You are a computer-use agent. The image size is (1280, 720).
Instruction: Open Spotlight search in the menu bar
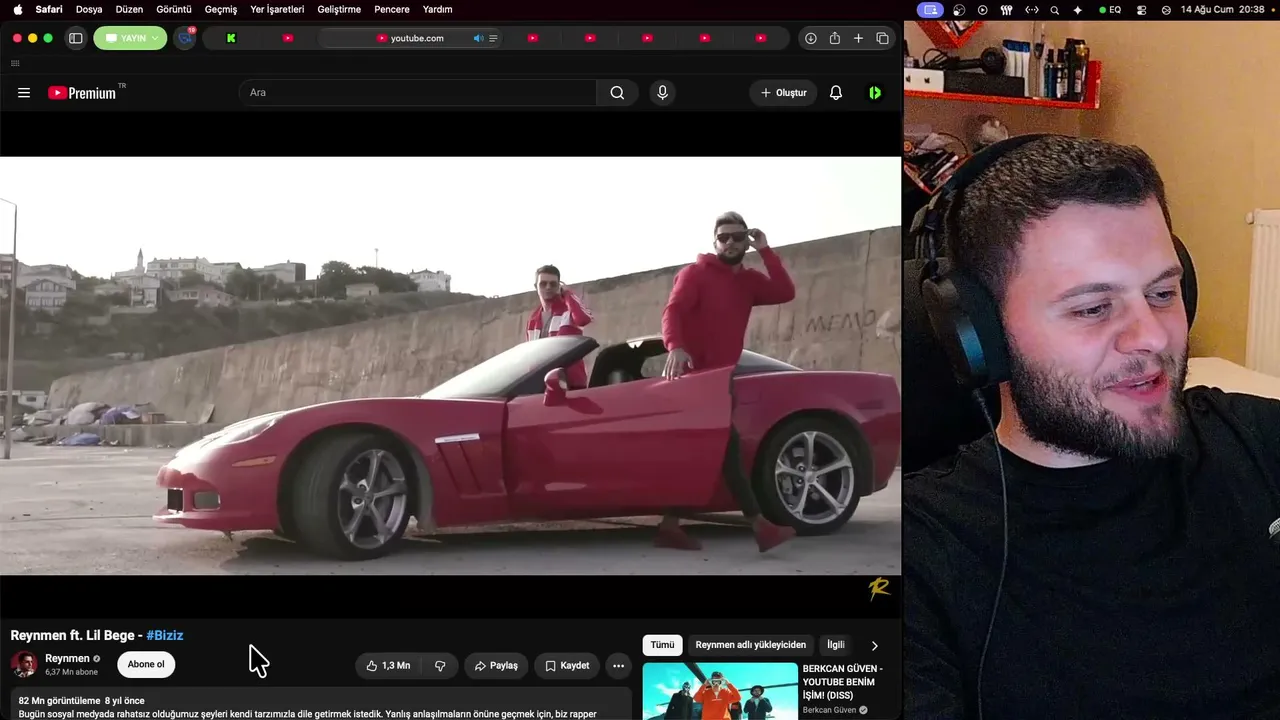[1054, 10]
